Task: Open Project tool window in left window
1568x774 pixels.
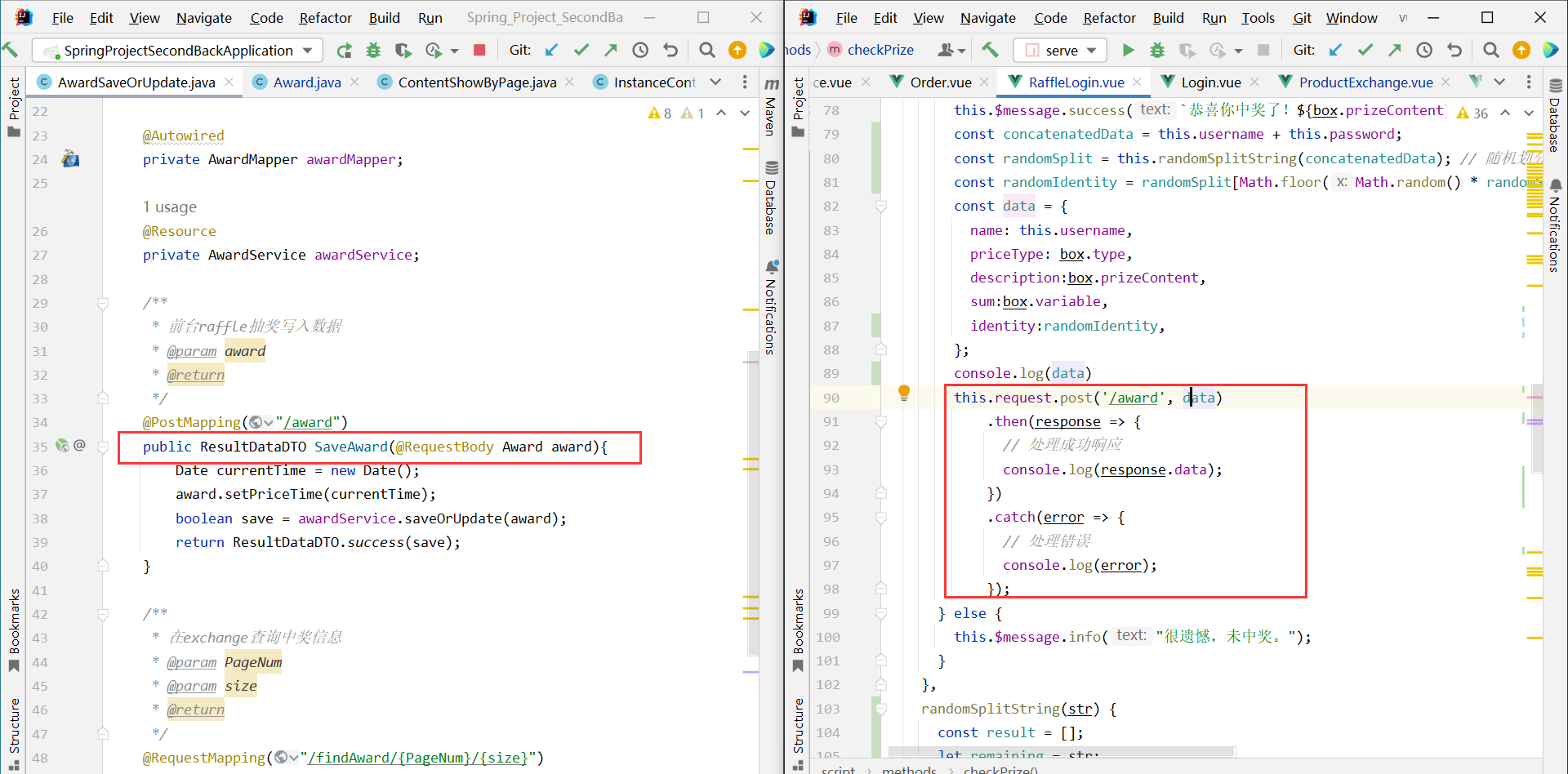Action: 14,108
